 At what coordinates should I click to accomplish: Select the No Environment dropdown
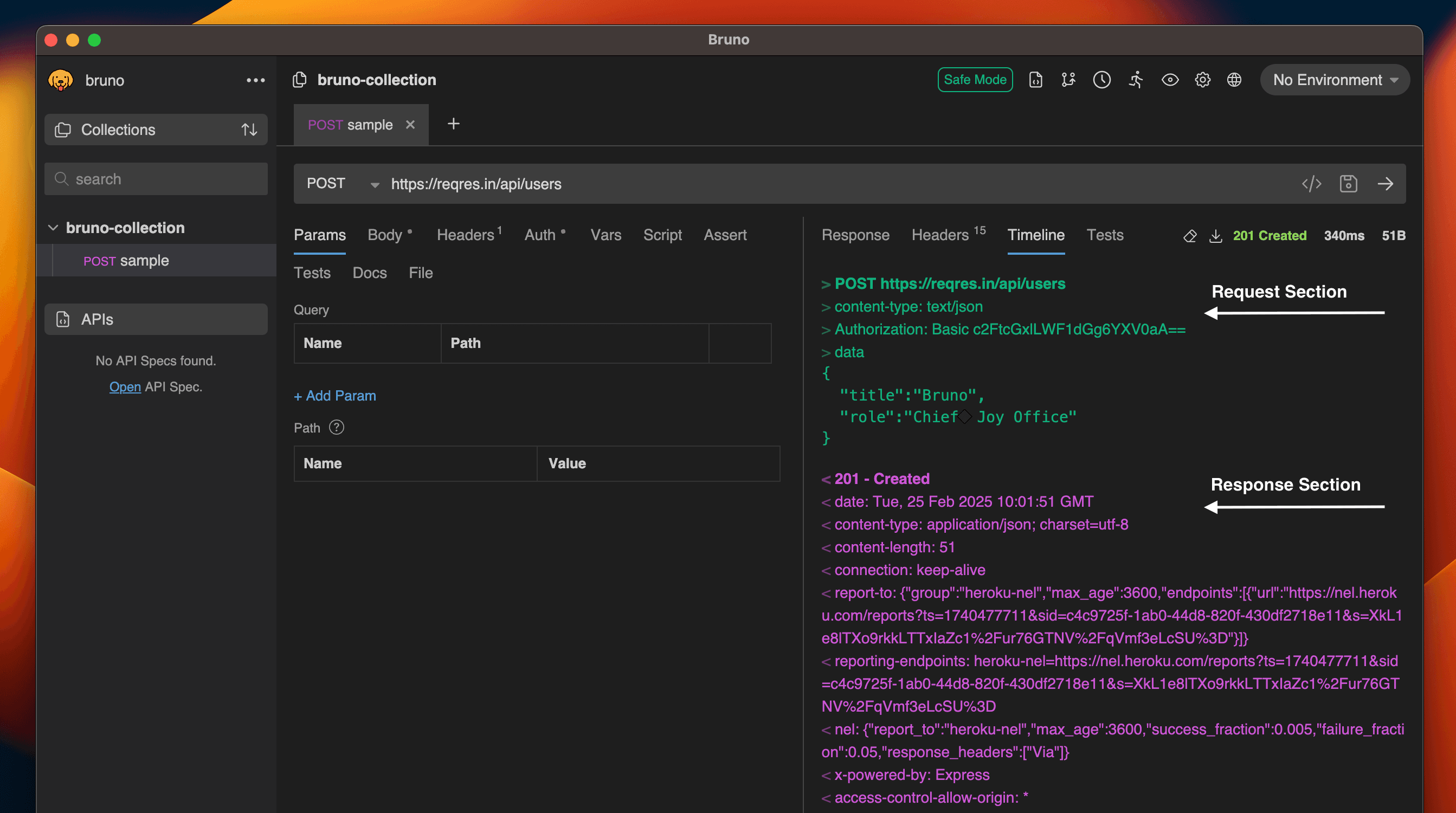1336,80
